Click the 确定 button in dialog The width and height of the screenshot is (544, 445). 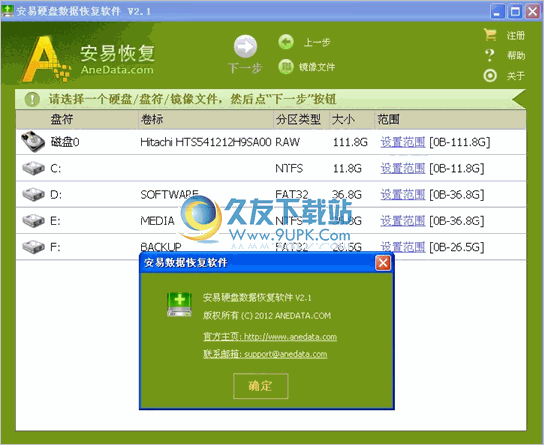click(261, 386)
